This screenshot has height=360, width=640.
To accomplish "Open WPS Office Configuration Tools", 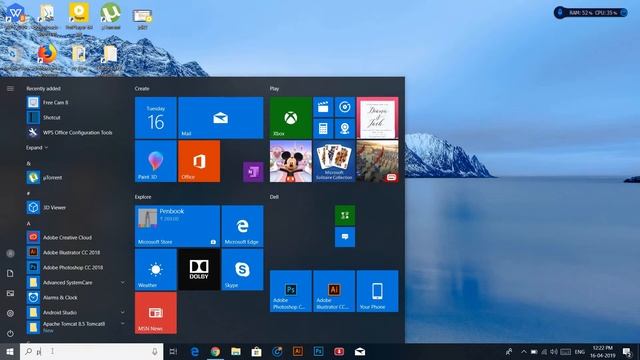I will pos(76,133).
